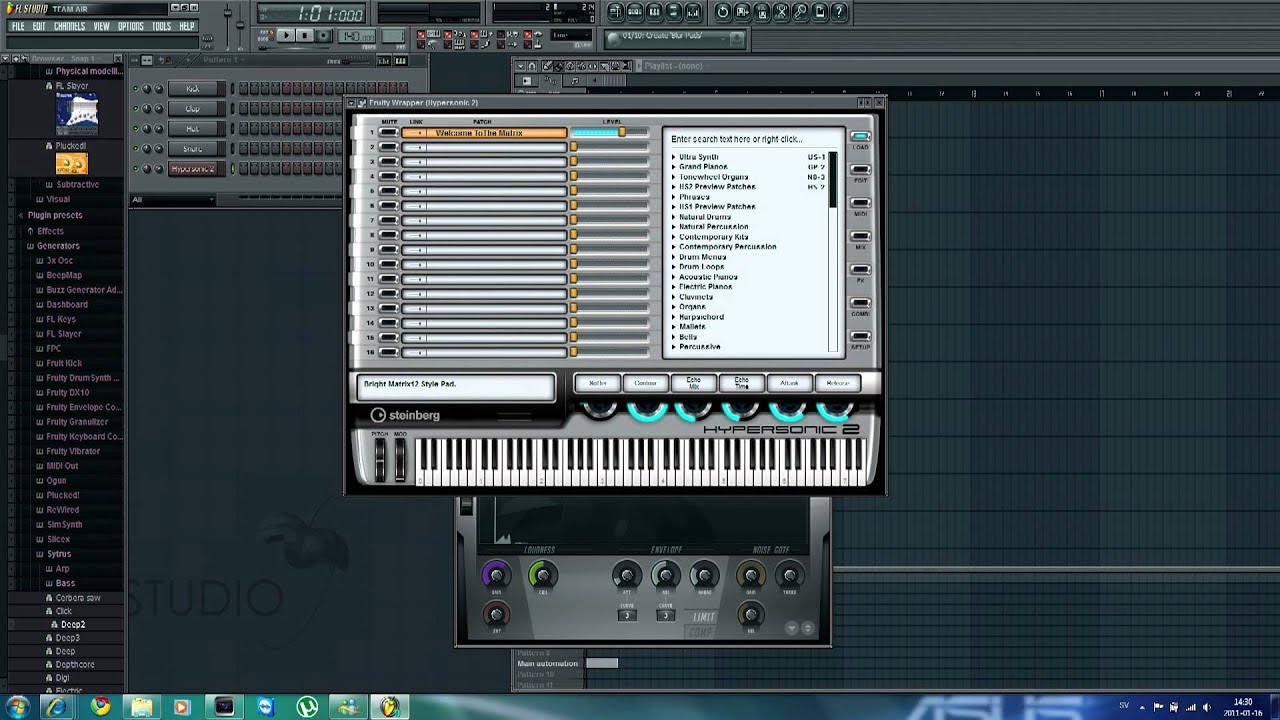Open the Hypersonic FX page
The height and width of the screenshot is (720, 1280).
pos(860,270)
